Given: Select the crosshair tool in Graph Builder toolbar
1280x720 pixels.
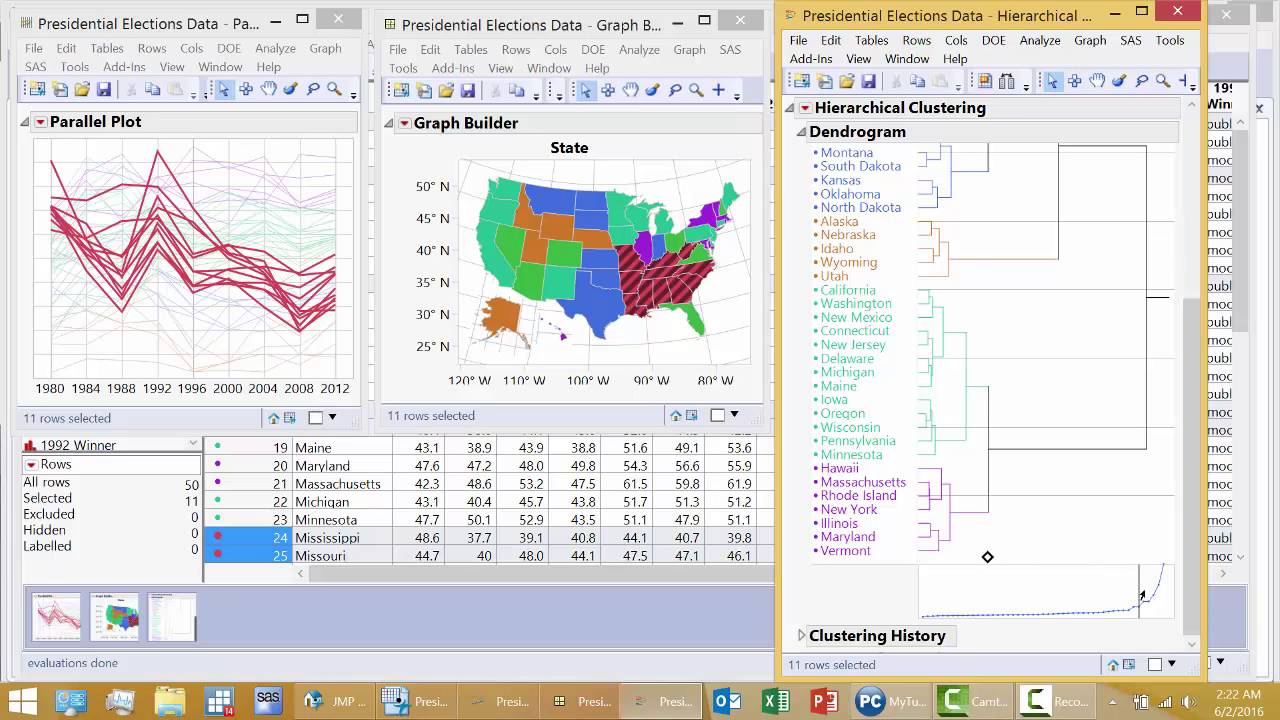Looking at the screenshot, I should click(608, 90).
